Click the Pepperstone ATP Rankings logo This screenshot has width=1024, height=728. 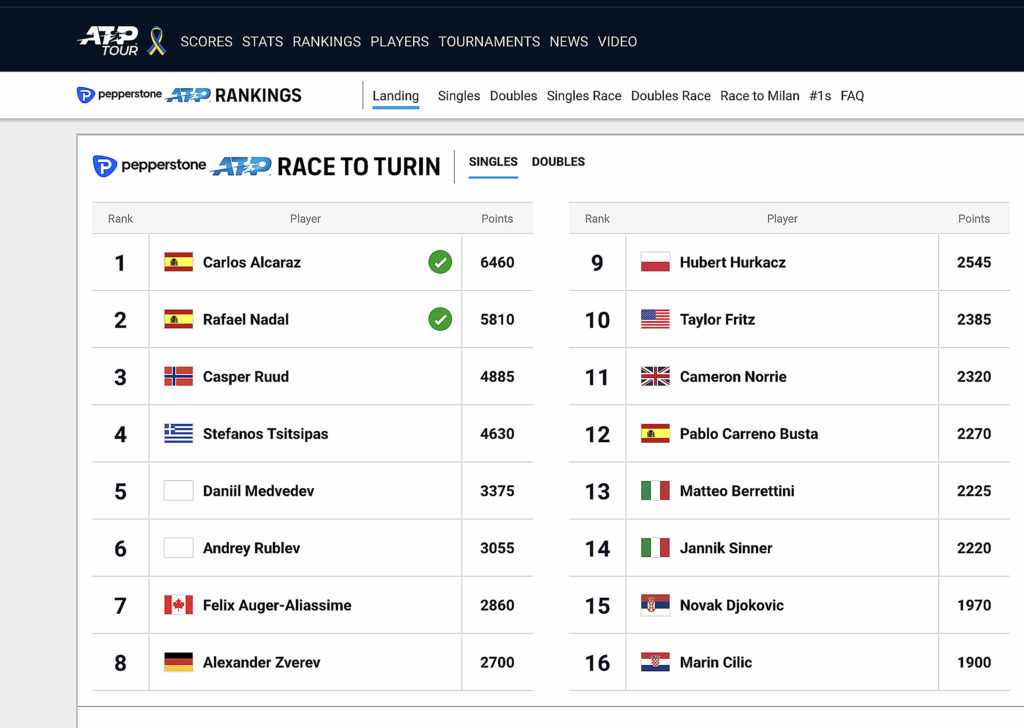pyautogui.click(x=189, y=96)
